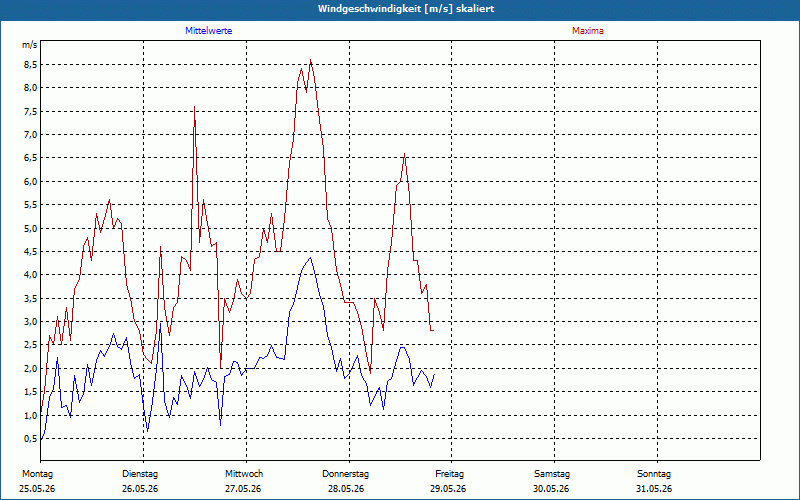Click the '3,0' y-axis value
This screenshot has width=800, height=500.
point(31,321)
